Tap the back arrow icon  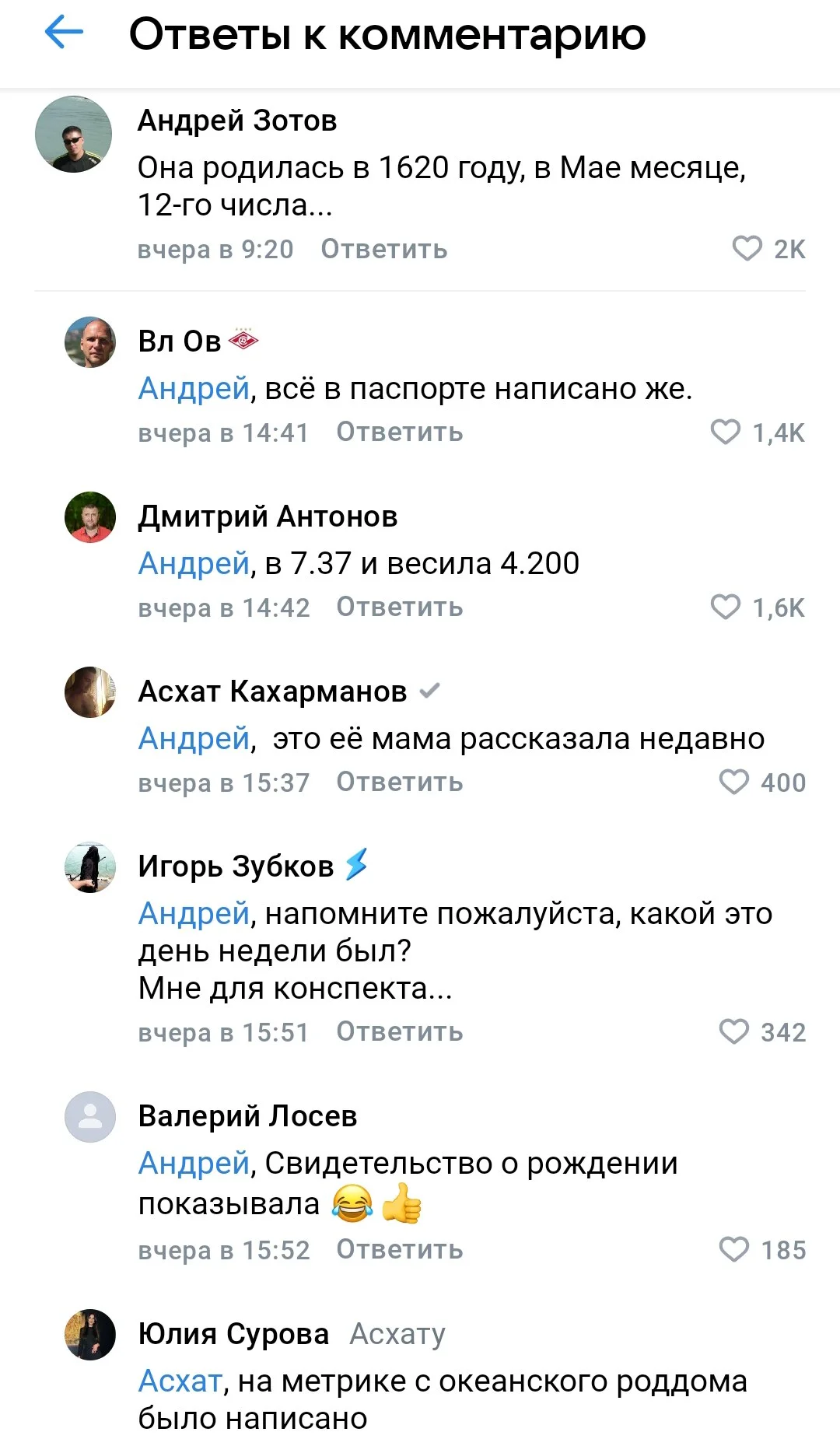[x=64, y=33]
